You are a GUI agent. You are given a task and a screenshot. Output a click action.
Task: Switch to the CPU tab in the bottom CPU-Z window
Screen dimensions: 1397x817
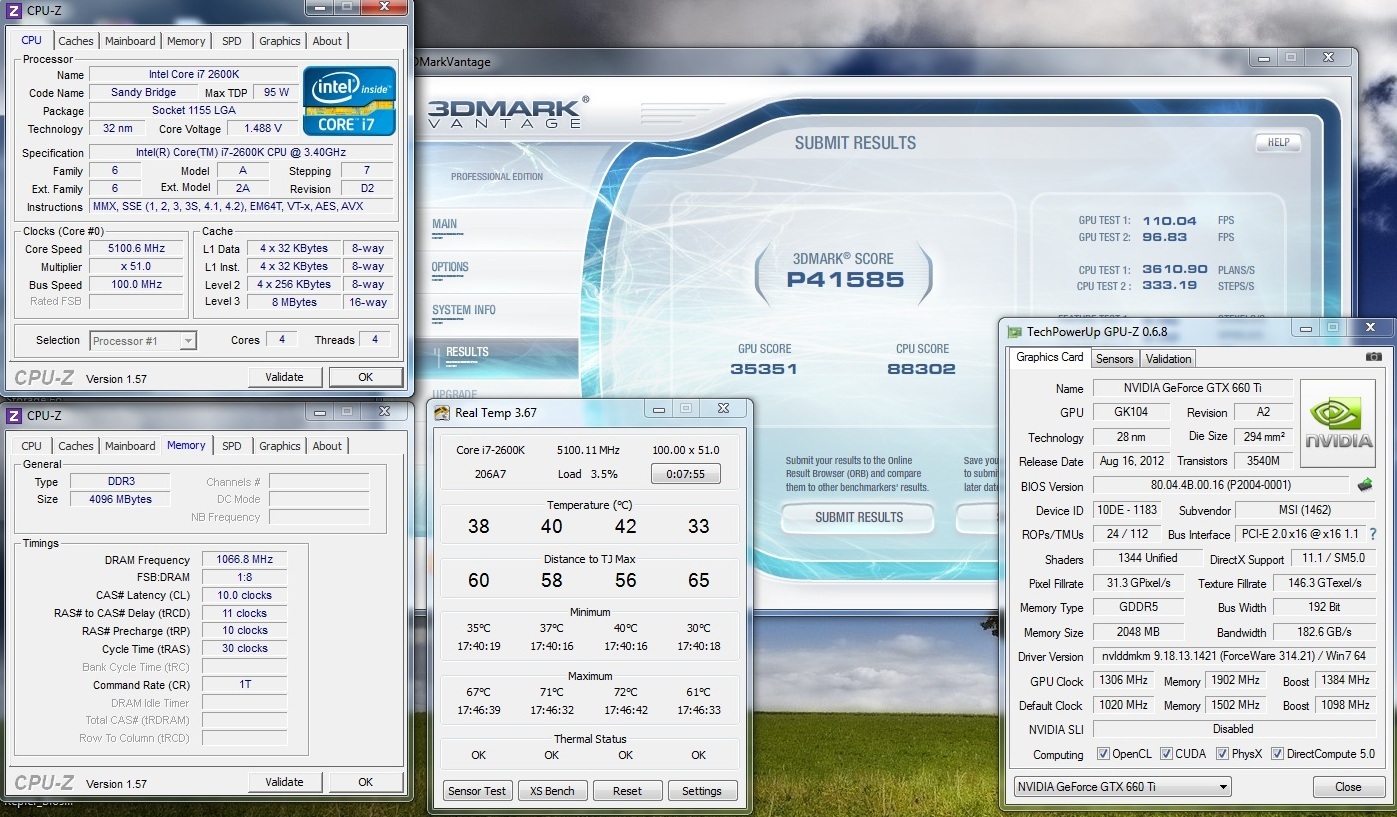tap(32, 446)
